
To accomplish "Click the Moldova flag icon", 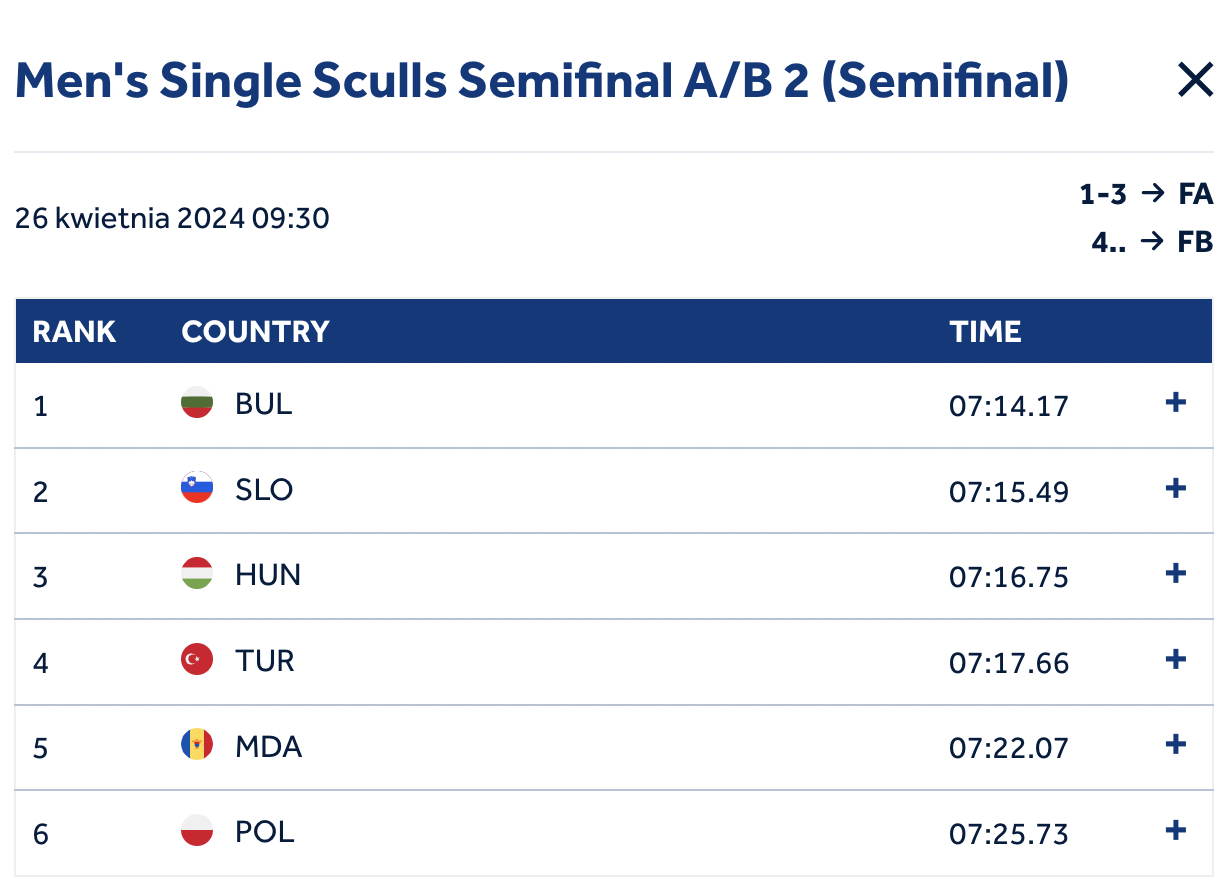I will [x=197, y=745].
